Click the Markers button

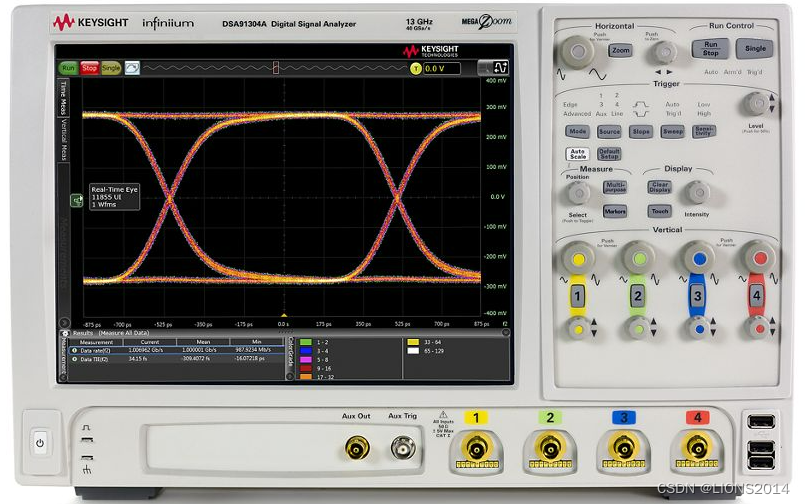pyautogui.click(x=615, y=211)
